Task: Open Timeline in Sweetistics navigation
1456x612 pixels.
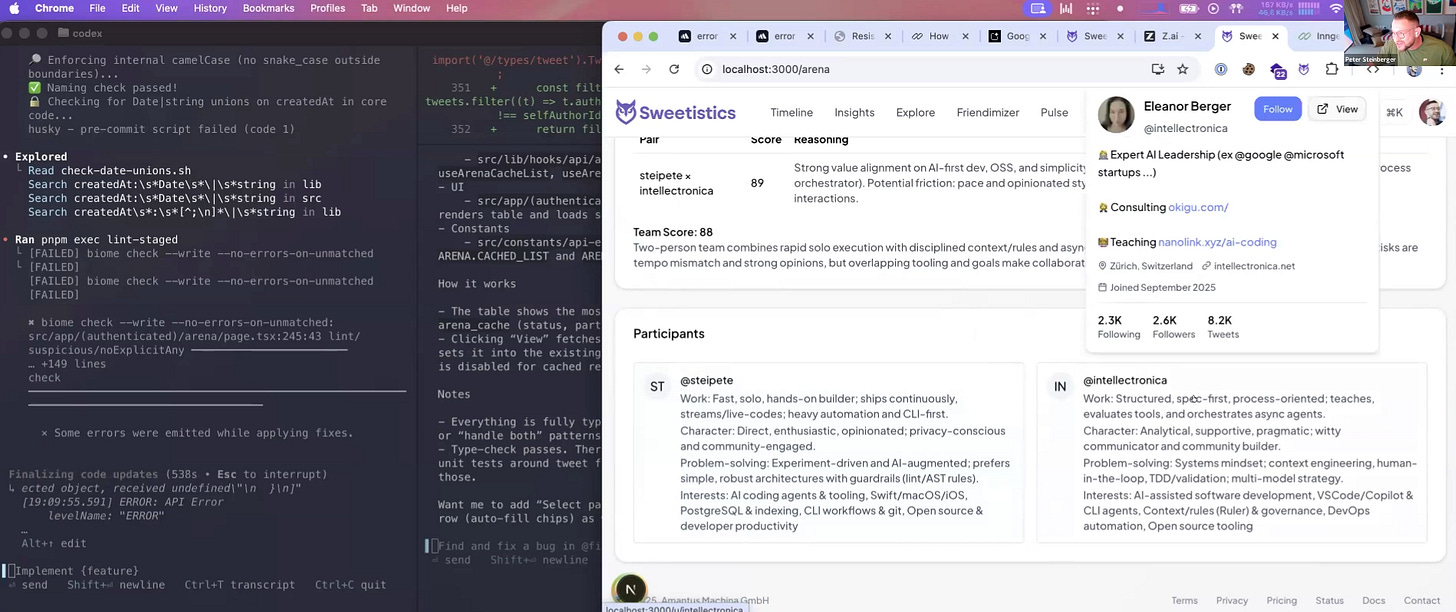Action: 791,112
